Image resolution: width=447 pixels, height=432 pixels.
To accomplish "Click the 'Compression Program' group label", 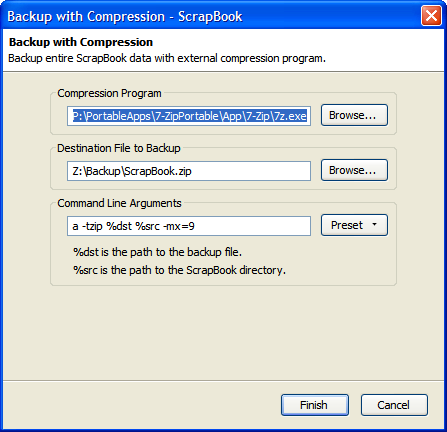I will click(109, 93).
